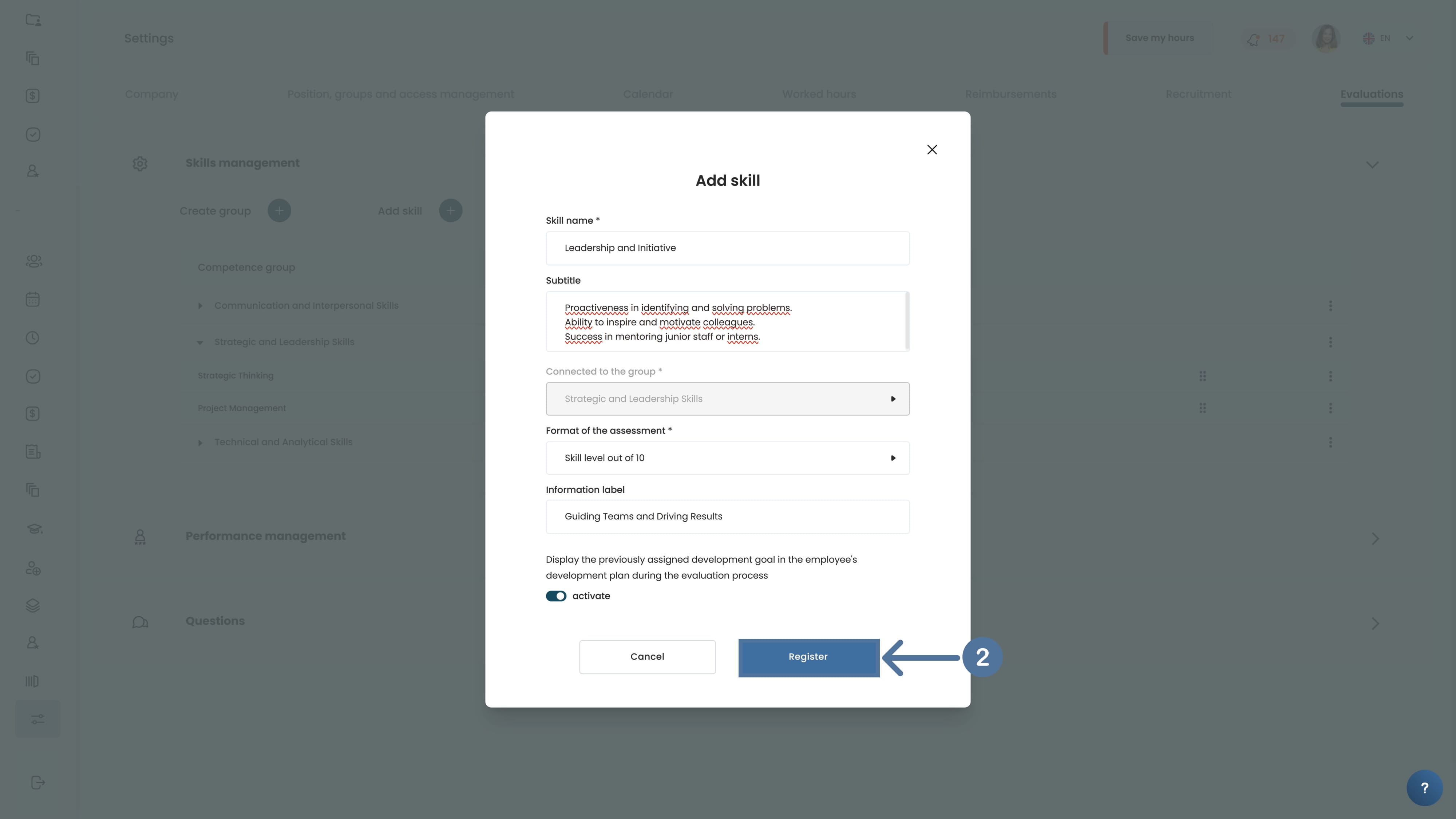Collapse Strategic and Leadership Skills group
Viewport: 1456px width, 819px height.
coord(200,343)
